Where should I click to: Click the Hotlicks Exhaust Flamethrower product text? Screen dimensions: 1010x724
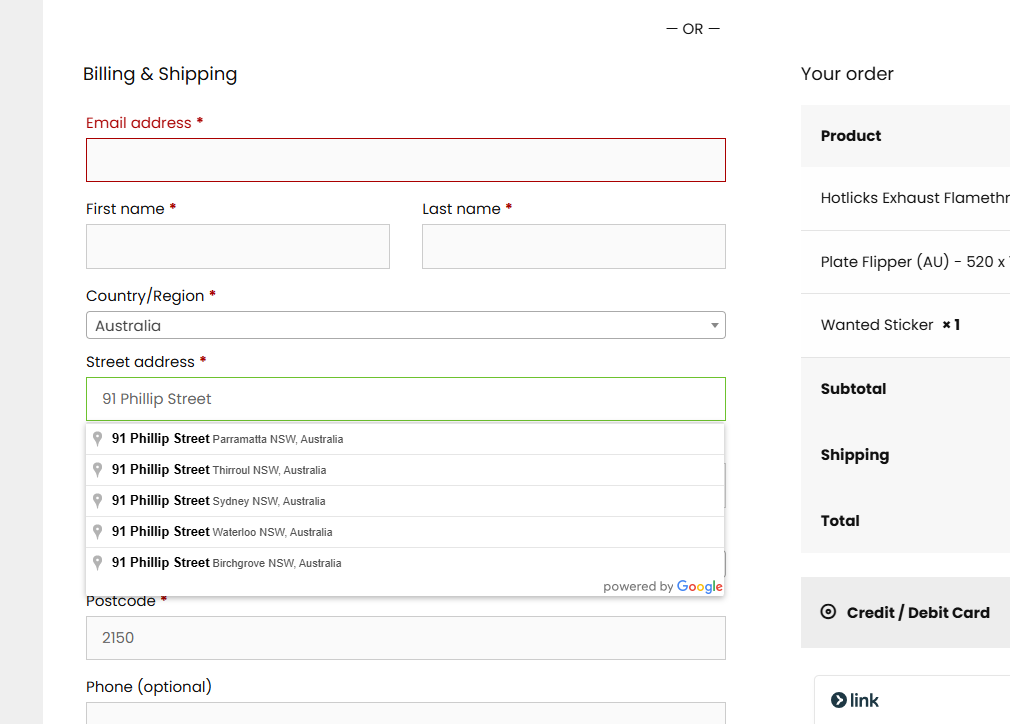point(915,198)
